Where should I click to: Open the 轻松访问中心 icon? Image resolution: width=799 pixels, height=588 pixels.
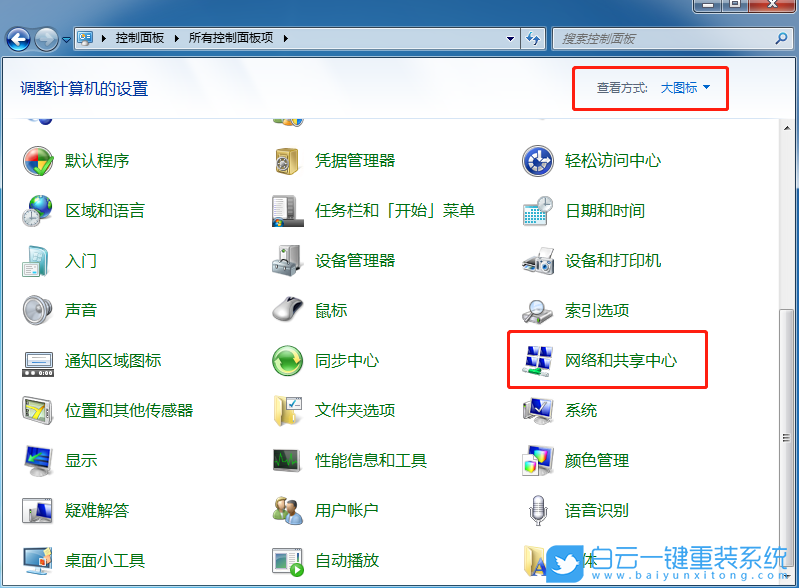click(x=538, y=161)
